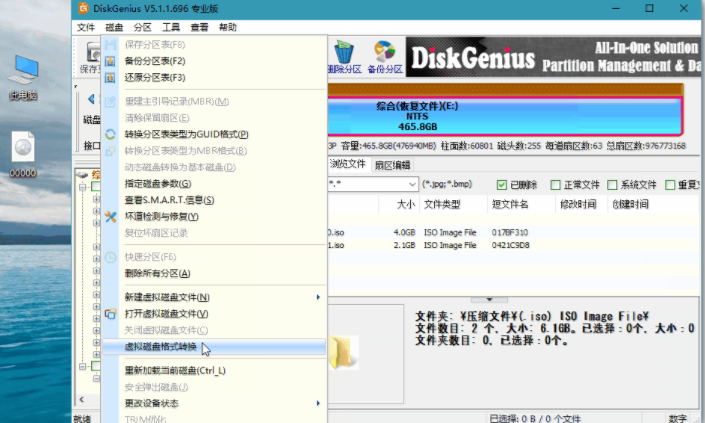Click the previous disk arrow icon

pos(91,98)
